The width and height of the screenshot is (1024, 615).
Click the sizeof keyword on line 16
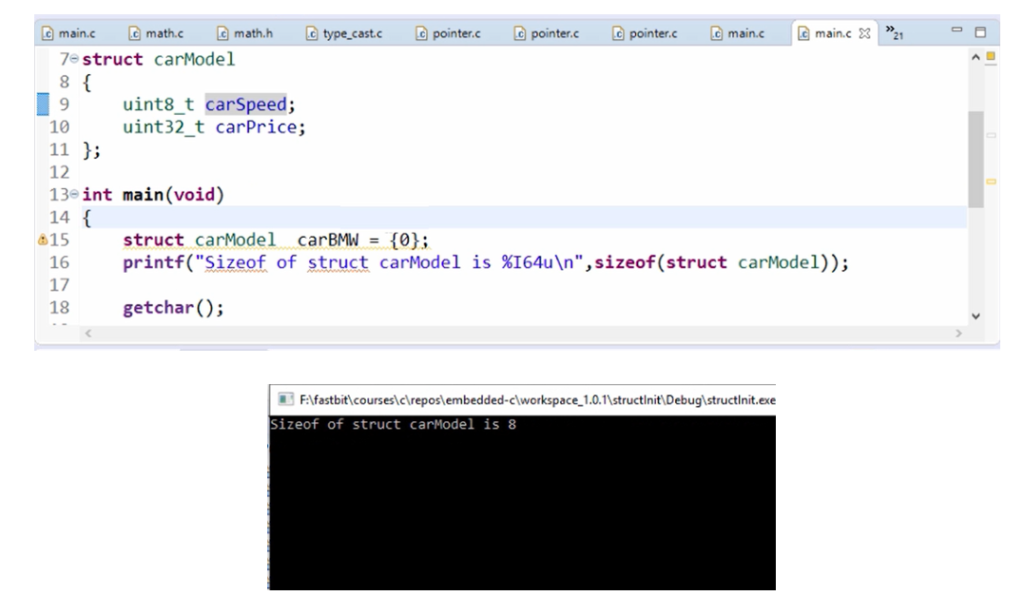[x=624, y=263]
